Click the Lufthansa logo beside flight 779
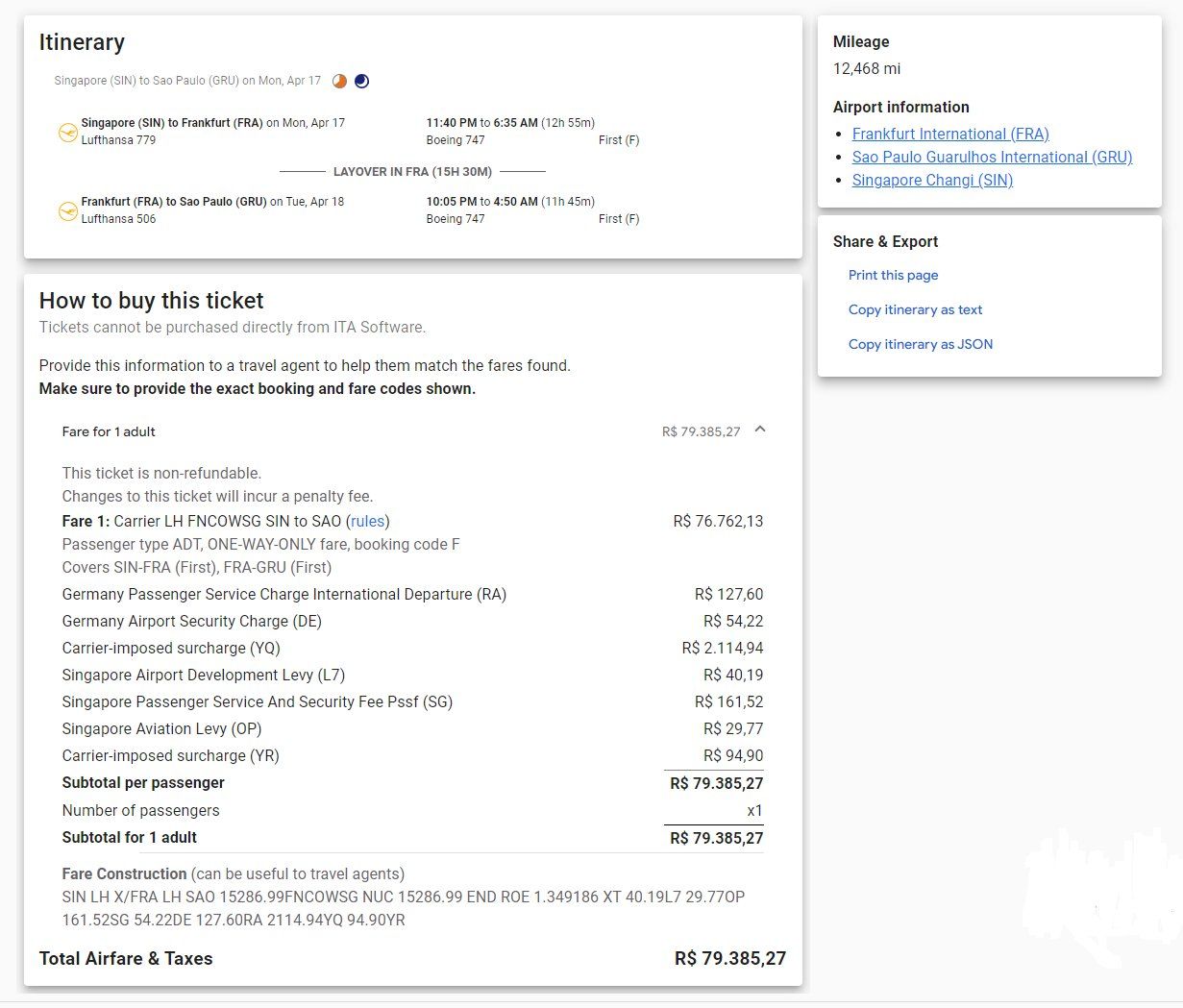 point(67,132)
